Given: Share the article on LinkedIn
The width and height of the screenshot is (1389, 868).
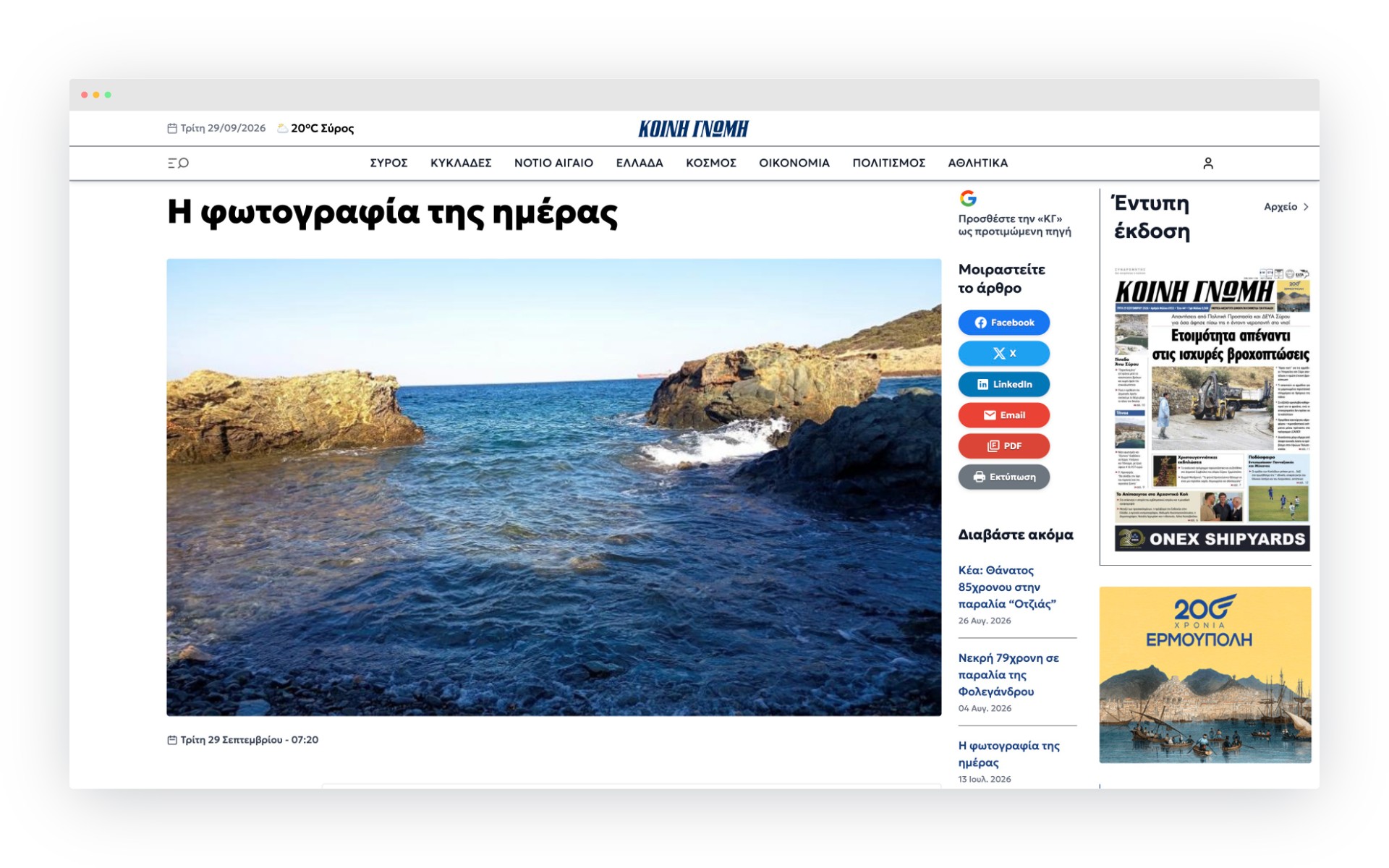Looking at the screenshot, I should click(x=1003, y=384).
